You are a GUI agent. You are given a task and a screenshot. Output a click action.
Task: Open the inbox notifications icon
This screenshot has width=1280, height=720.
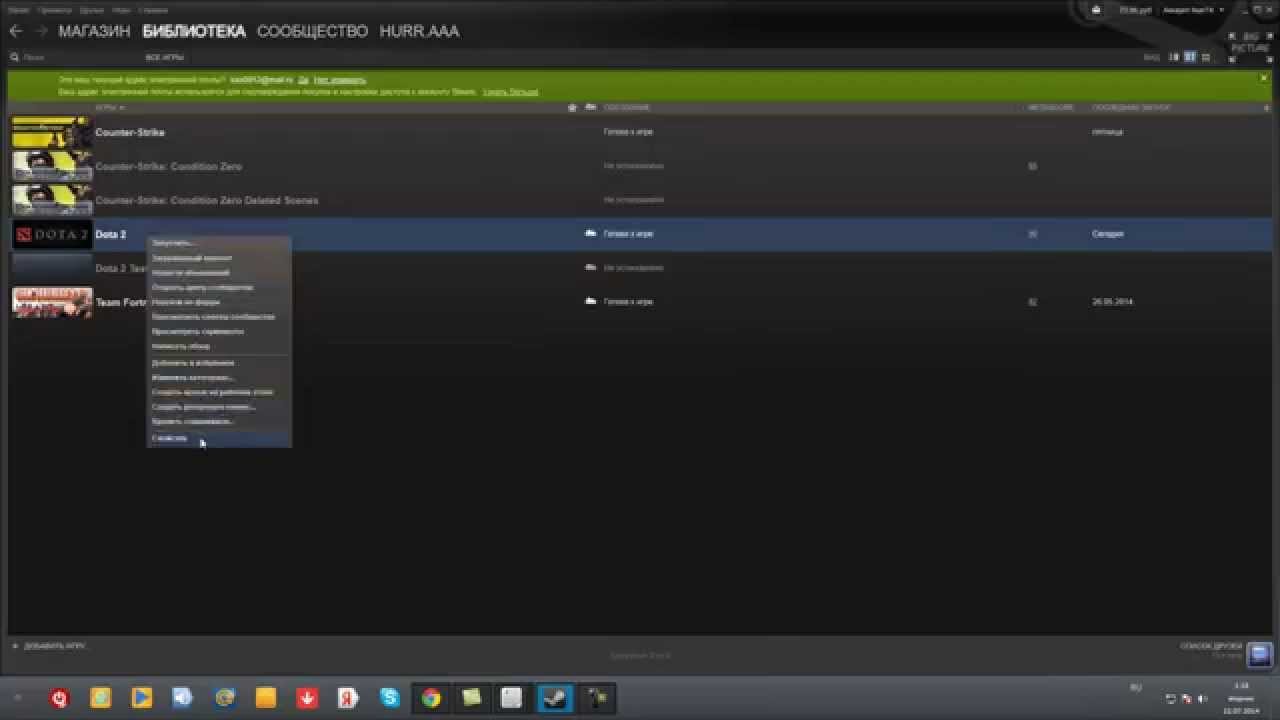point(1097,10)
